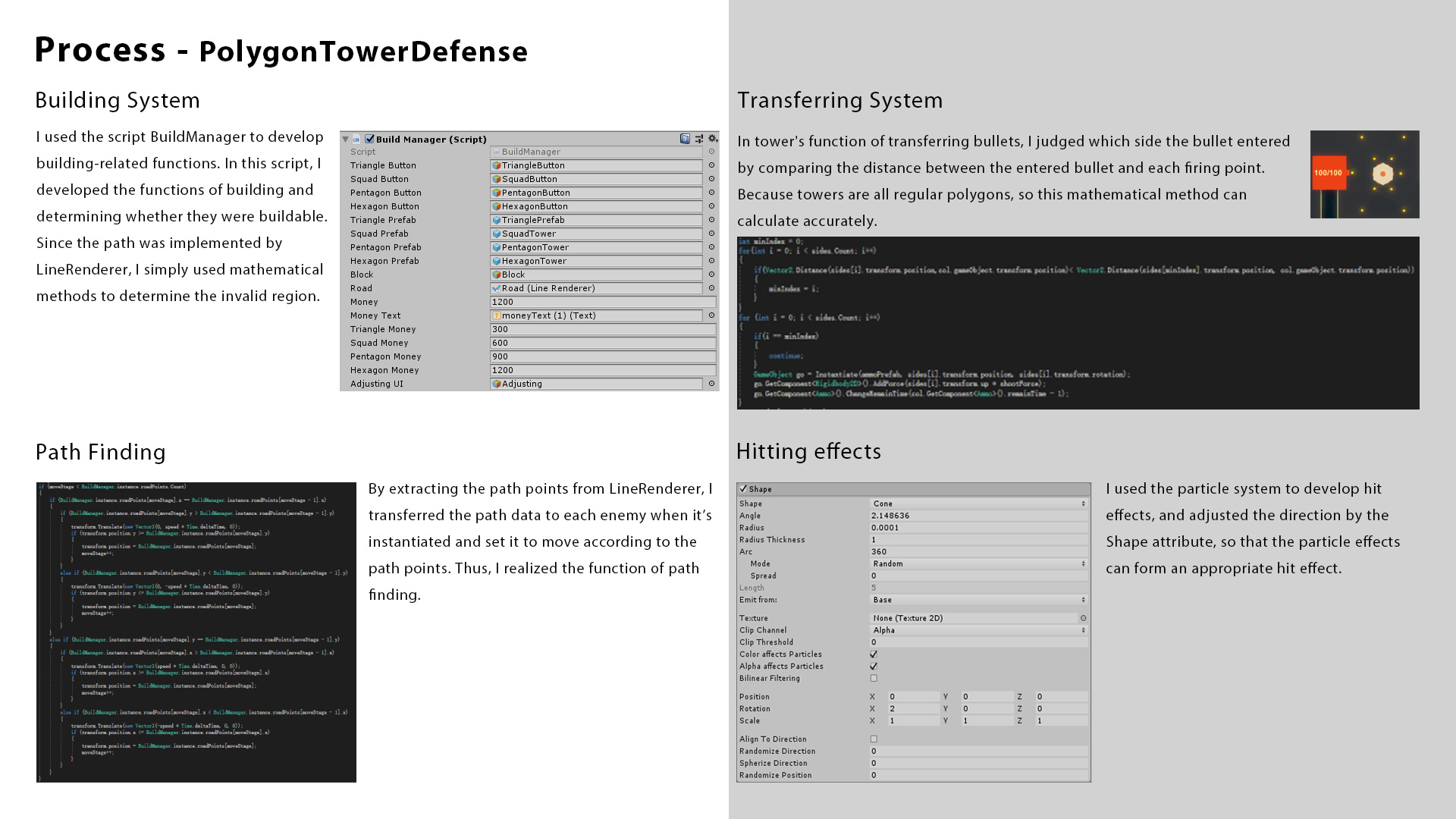Click the "Transferring System" heading
Viewport: 1456px width, 819px height.
[840, 100]
